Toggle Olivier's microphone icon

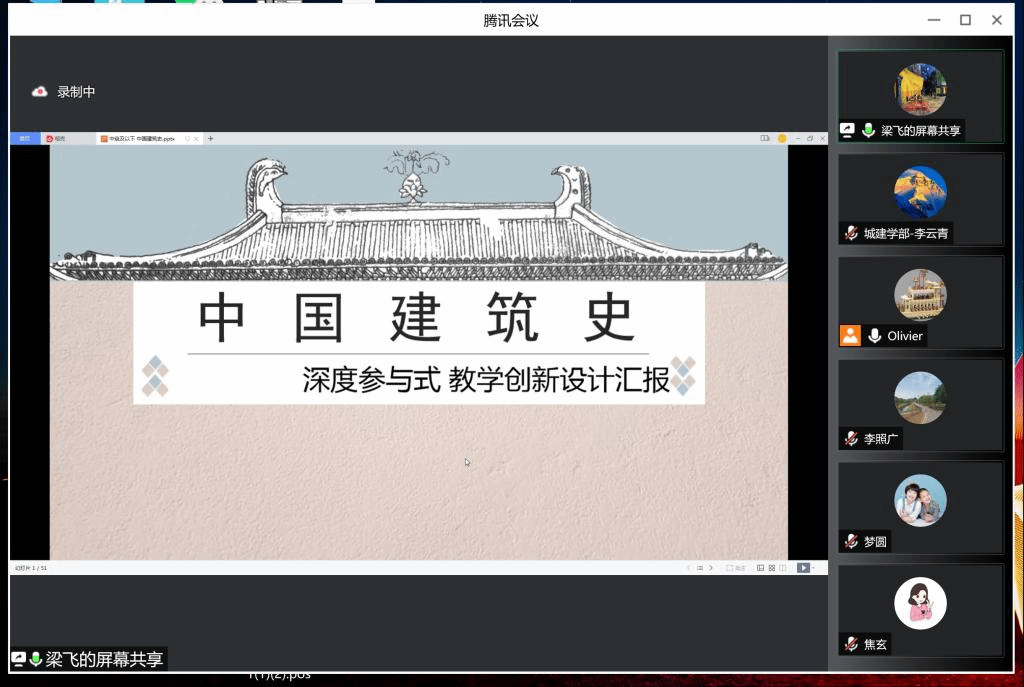874,336
